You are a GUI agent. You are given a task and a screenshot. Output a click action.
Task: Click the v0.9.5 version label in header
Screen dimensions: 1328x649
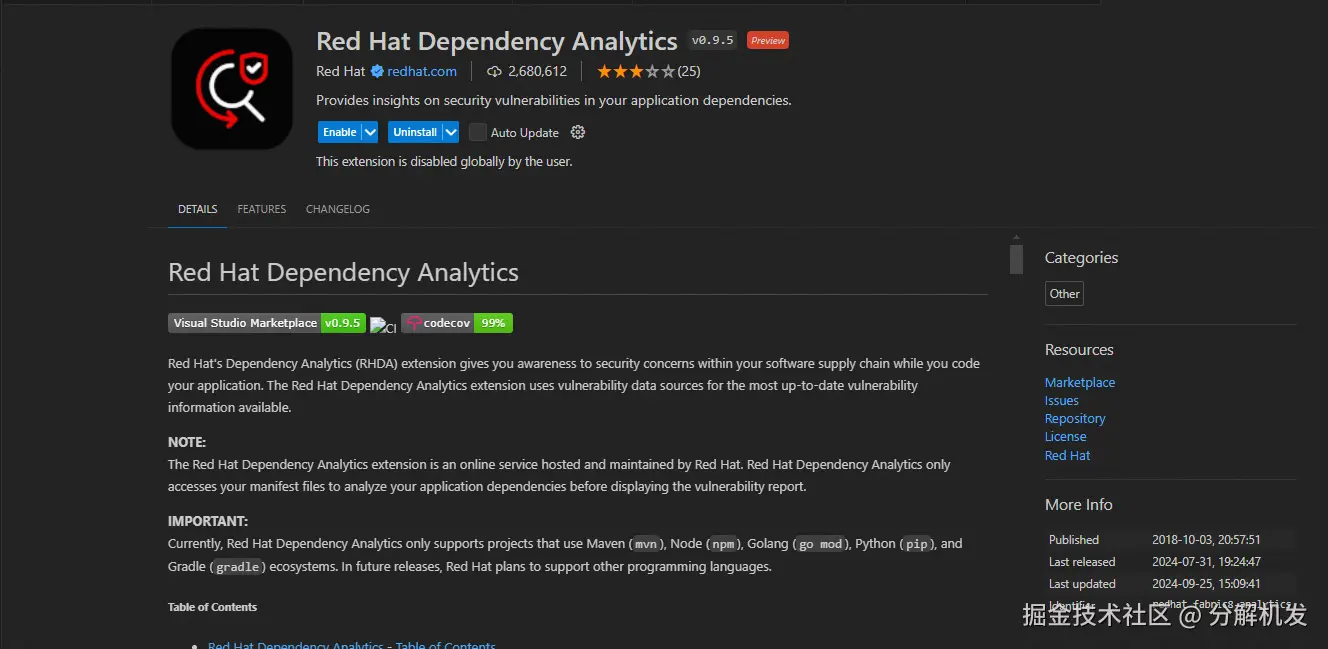(x=712, y=40)
